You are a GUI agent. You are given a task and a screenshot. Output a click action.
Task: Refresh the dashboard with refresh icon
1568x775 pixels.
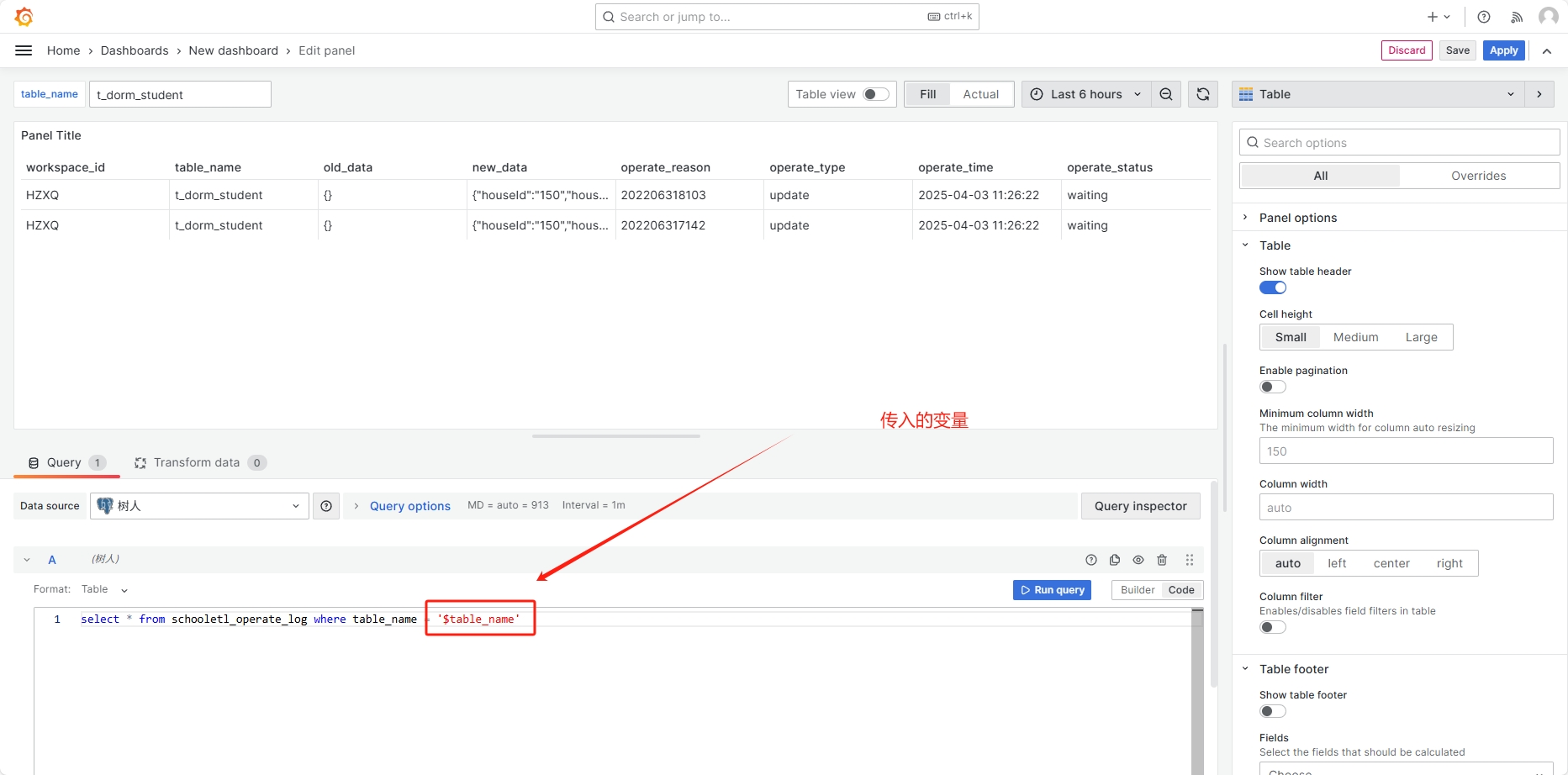[1203, 94]
